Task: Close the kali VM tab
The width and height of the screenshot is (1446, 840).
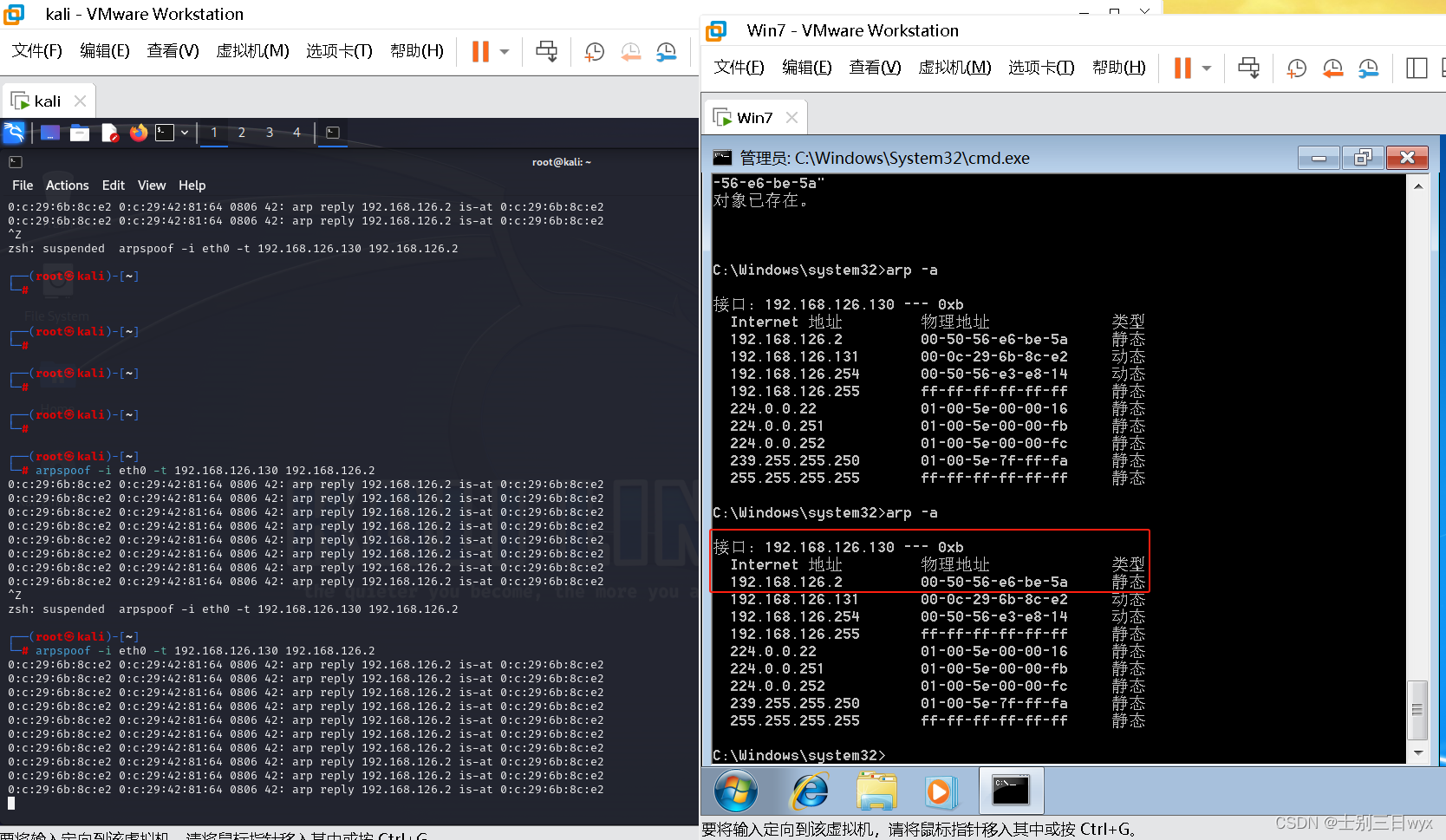Action: [81, 101]
